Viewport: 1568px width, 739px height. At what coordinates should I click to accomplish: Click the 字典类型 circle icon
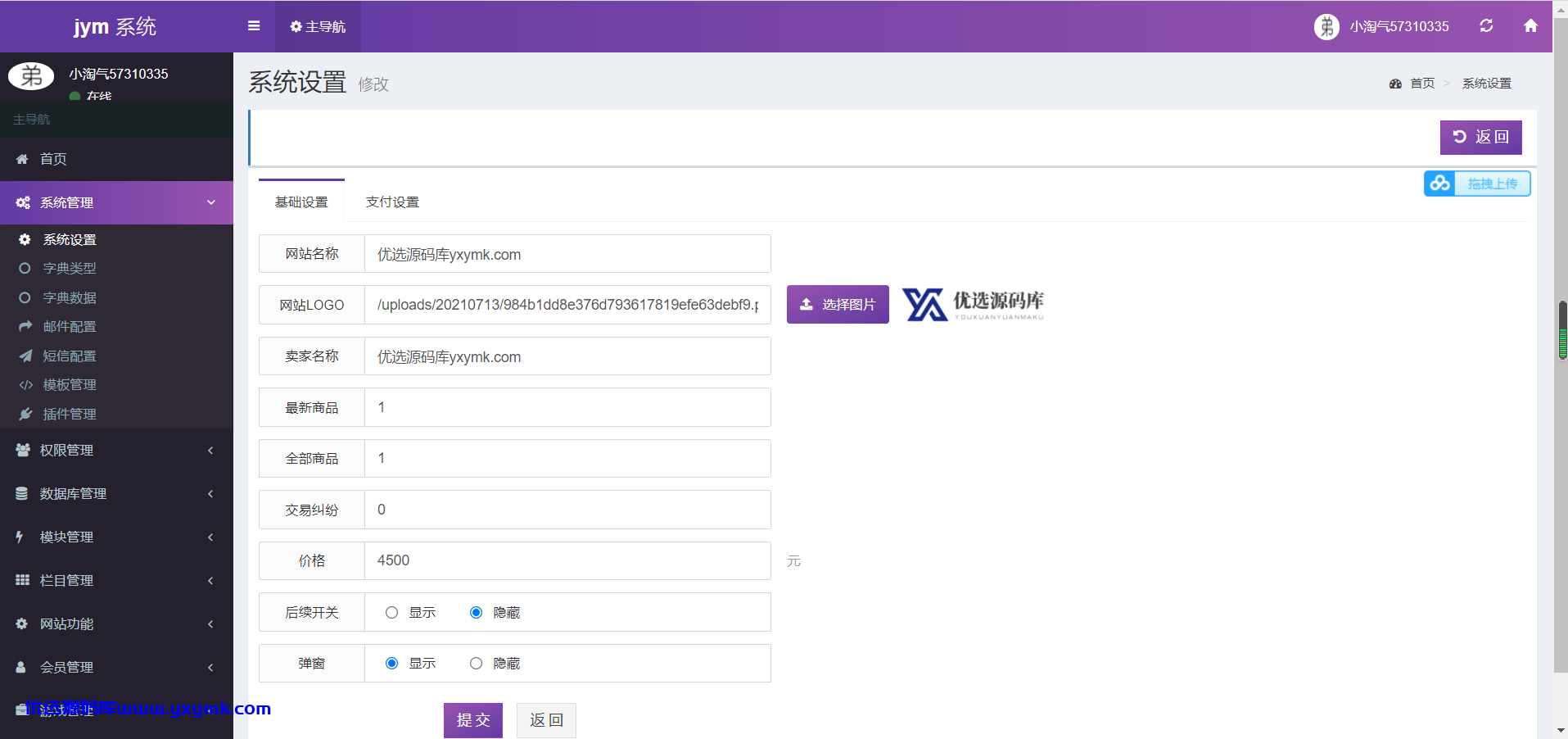(25, 269)
